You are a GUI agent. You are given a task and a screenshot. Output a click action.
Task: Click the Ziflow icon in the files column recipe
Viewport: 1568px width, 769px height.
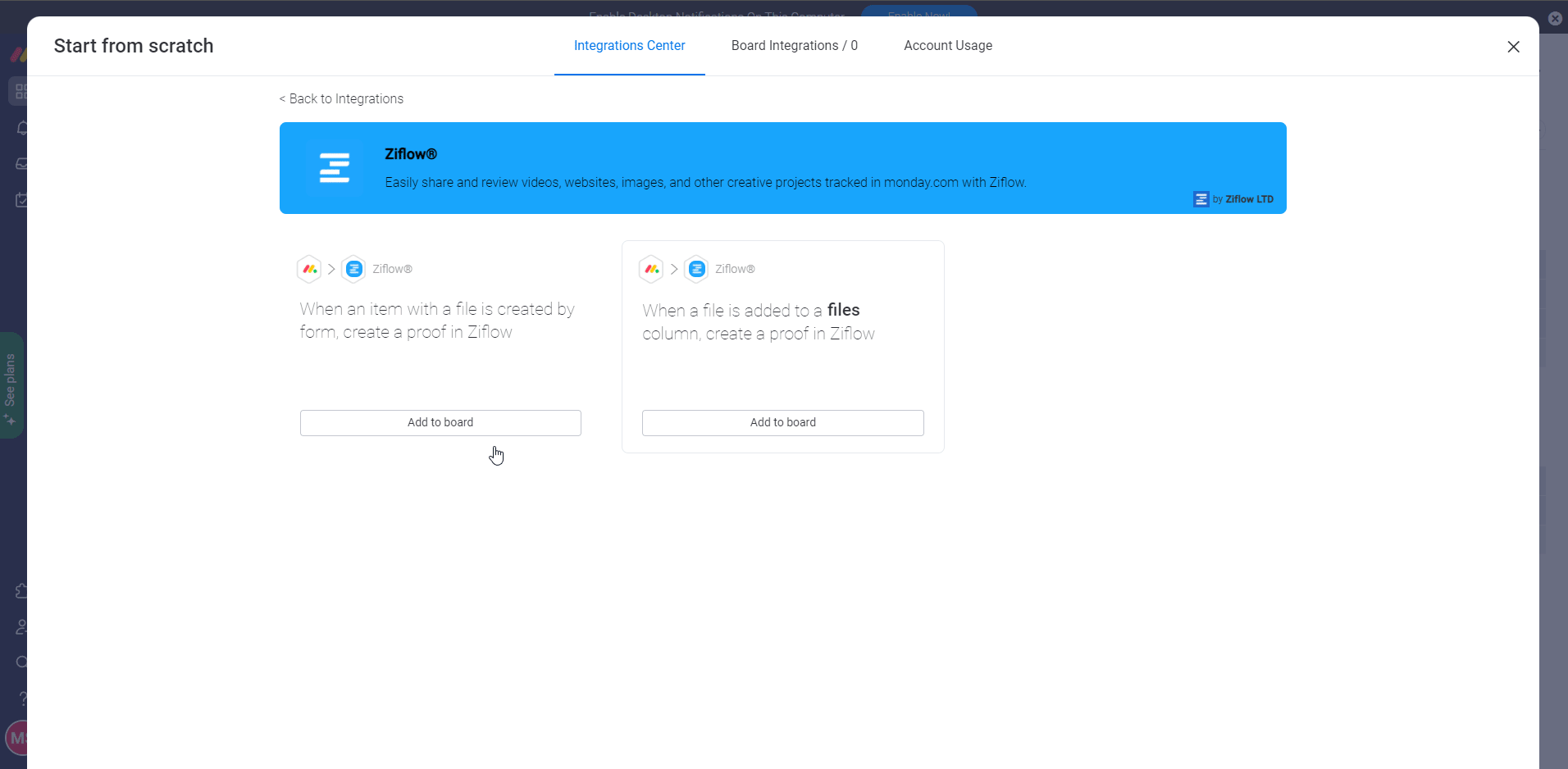(x=696, y=269)
